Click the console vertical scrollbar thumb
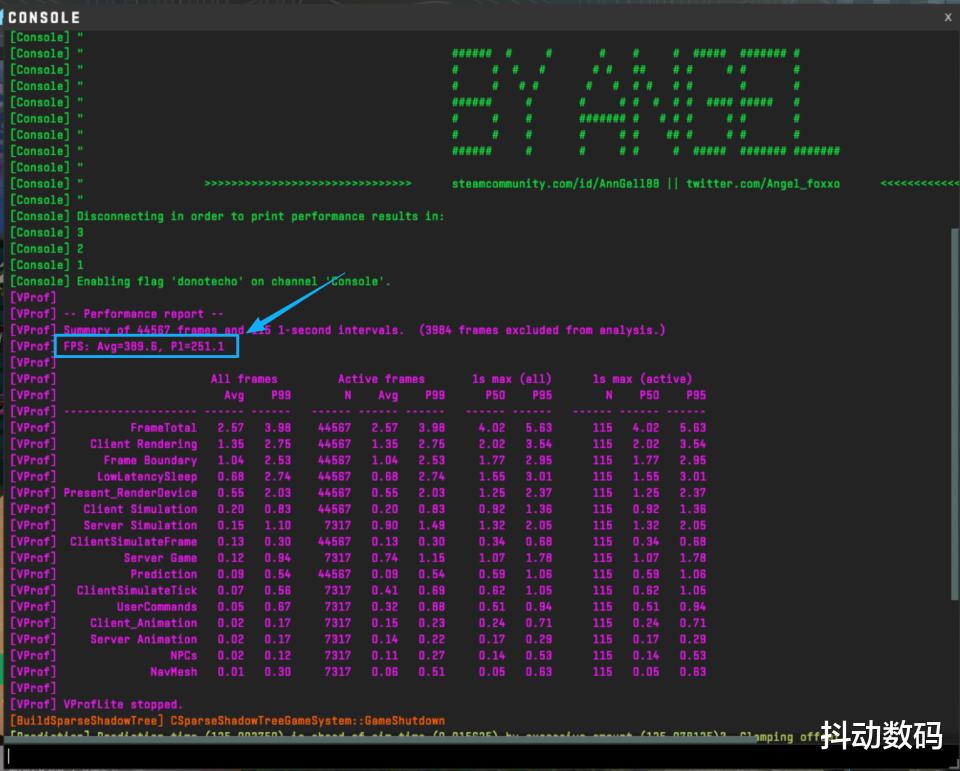 click(955, 413)
